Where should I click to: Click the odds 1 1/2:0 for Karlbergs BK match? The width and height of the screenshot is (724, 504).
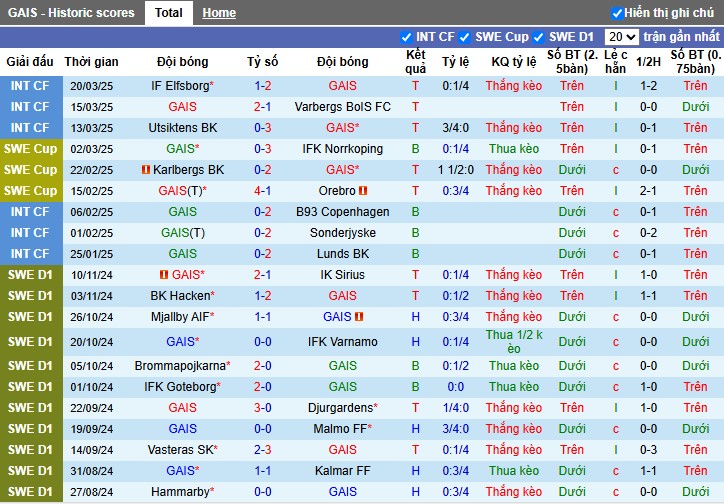point(456,170)
